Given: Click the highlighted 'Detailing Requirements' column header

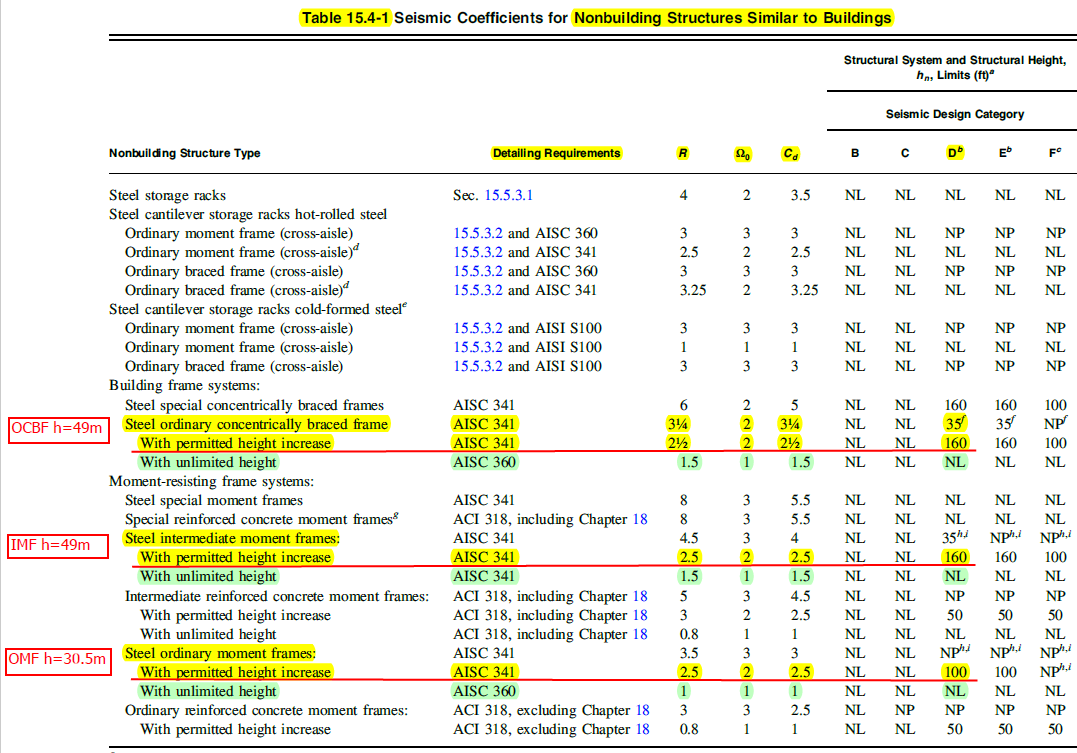Looking at the screenshot, I should (556, 153).
